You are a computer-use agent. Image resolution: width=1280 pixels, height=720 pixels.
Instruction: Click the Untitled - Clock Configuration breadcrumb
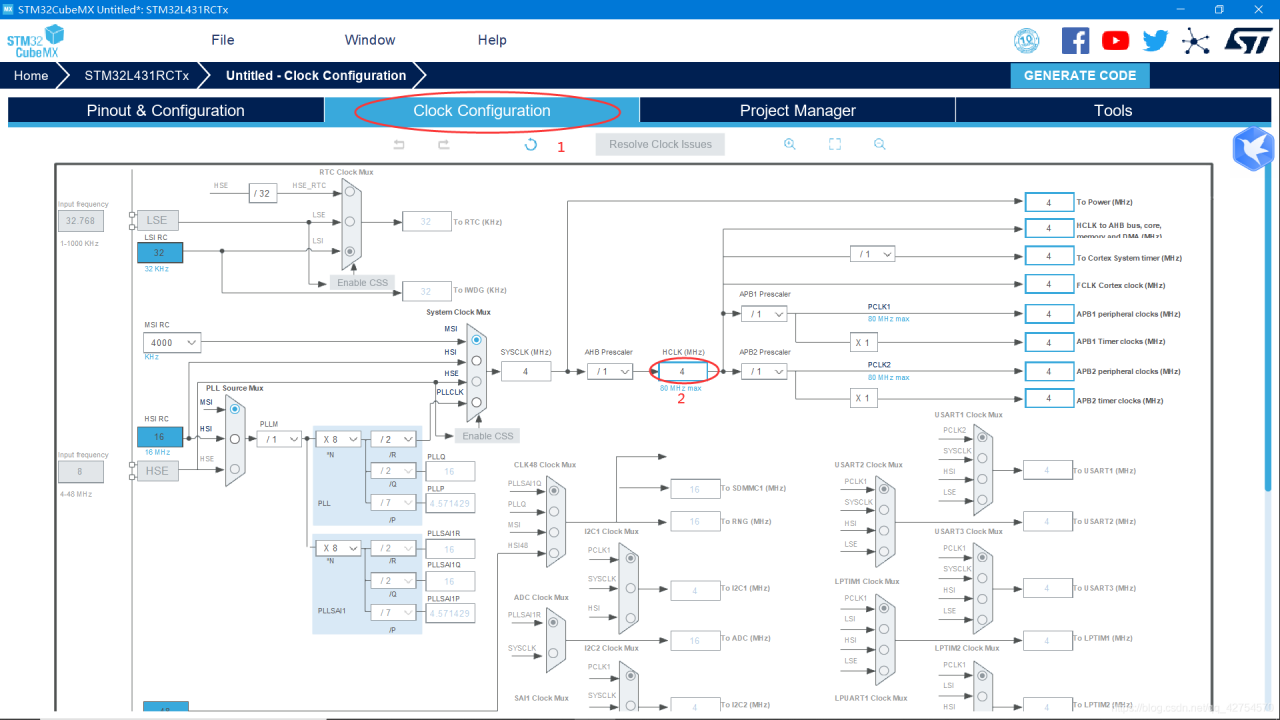316,75
